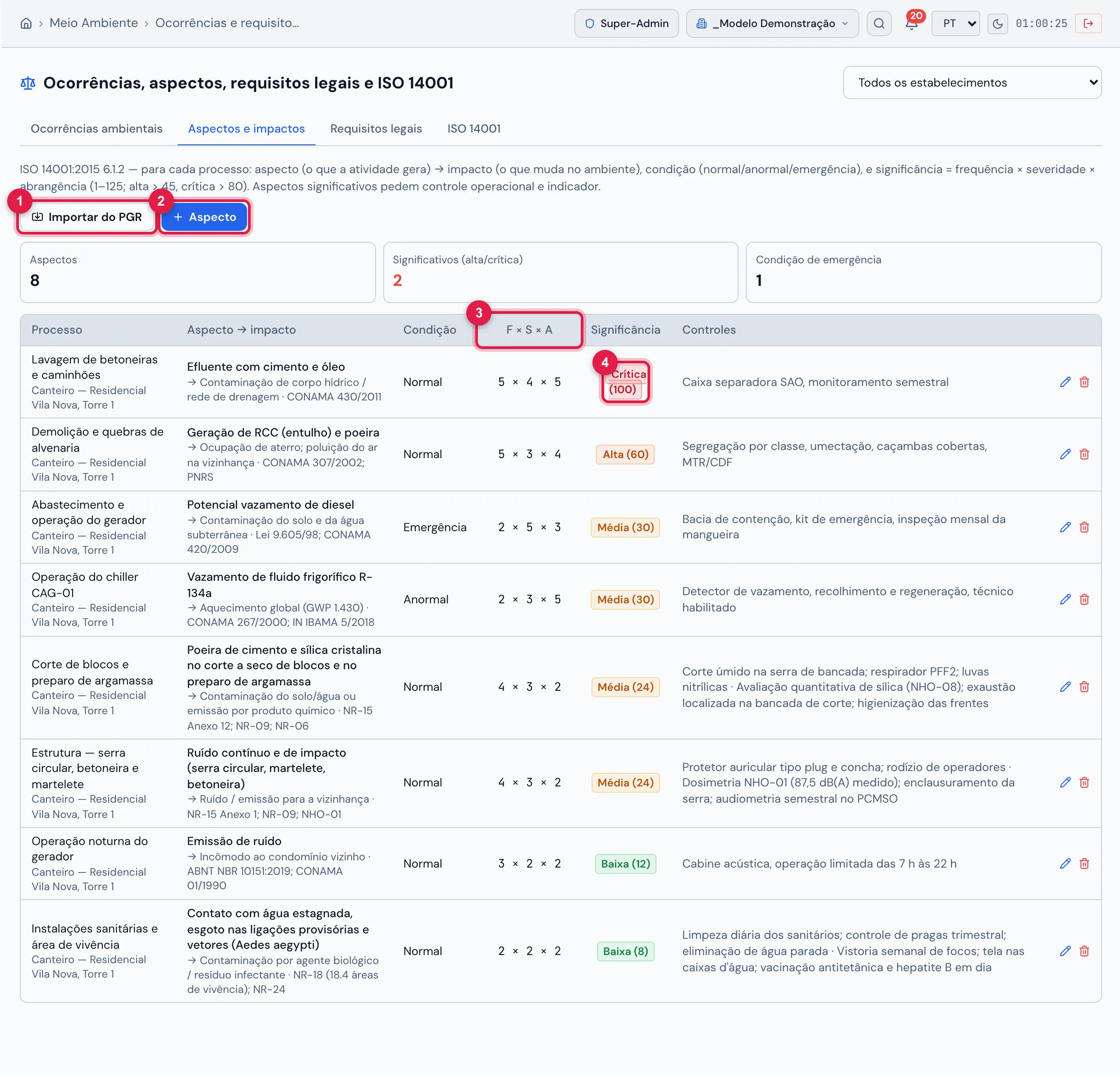Screen dimensions: 1120x1075
Task: Open the search magnifier icon
Action: [879, 23]
